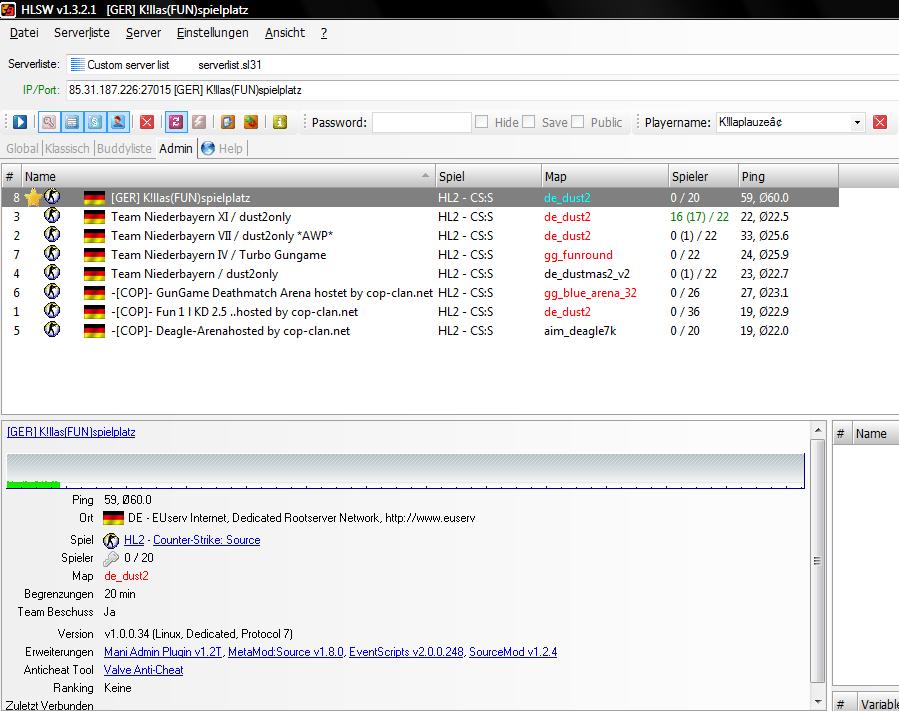
Task: Open the Playername dropdown list
Action: coord(857,122)
